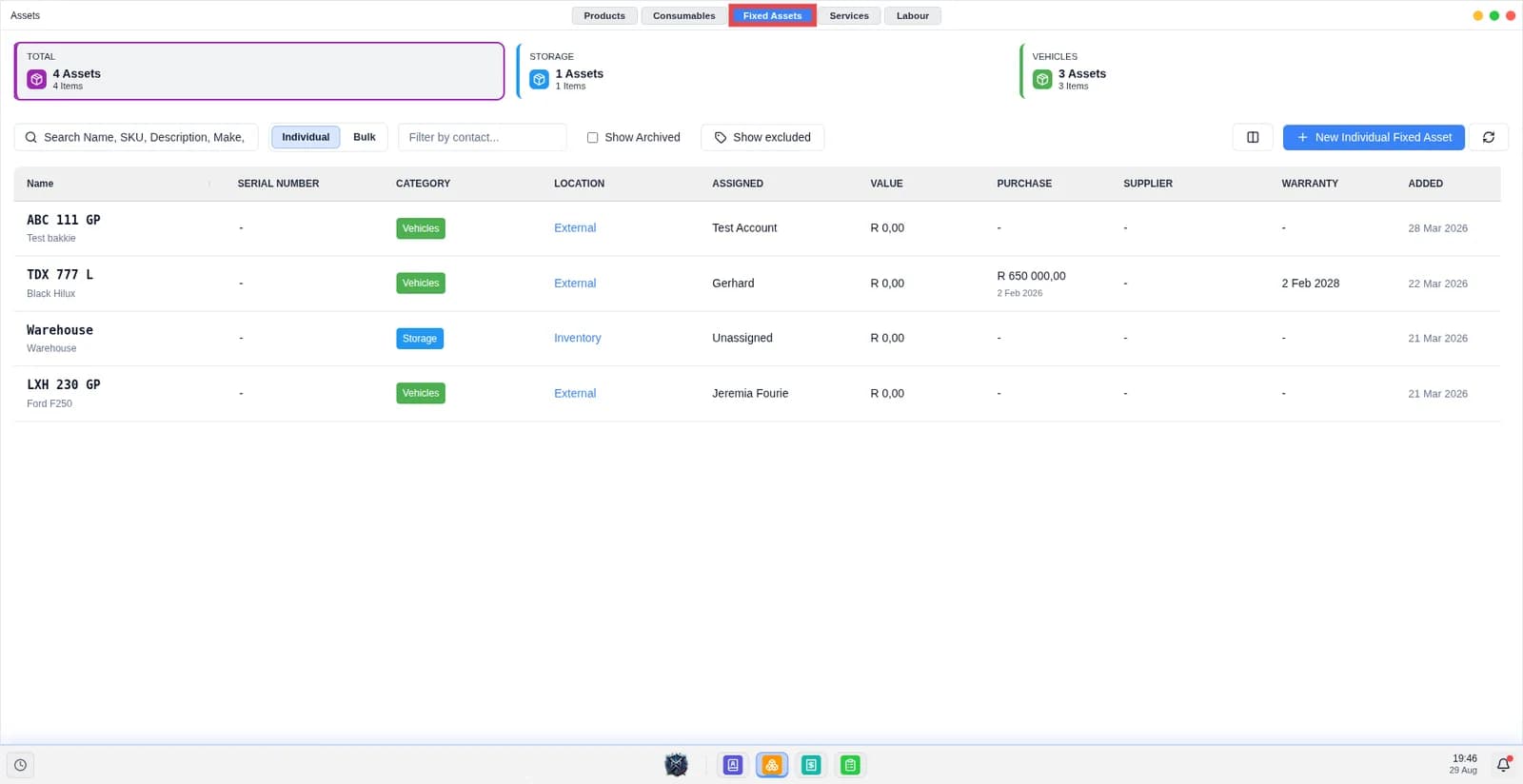Select the Bulk view toggle

364,137
